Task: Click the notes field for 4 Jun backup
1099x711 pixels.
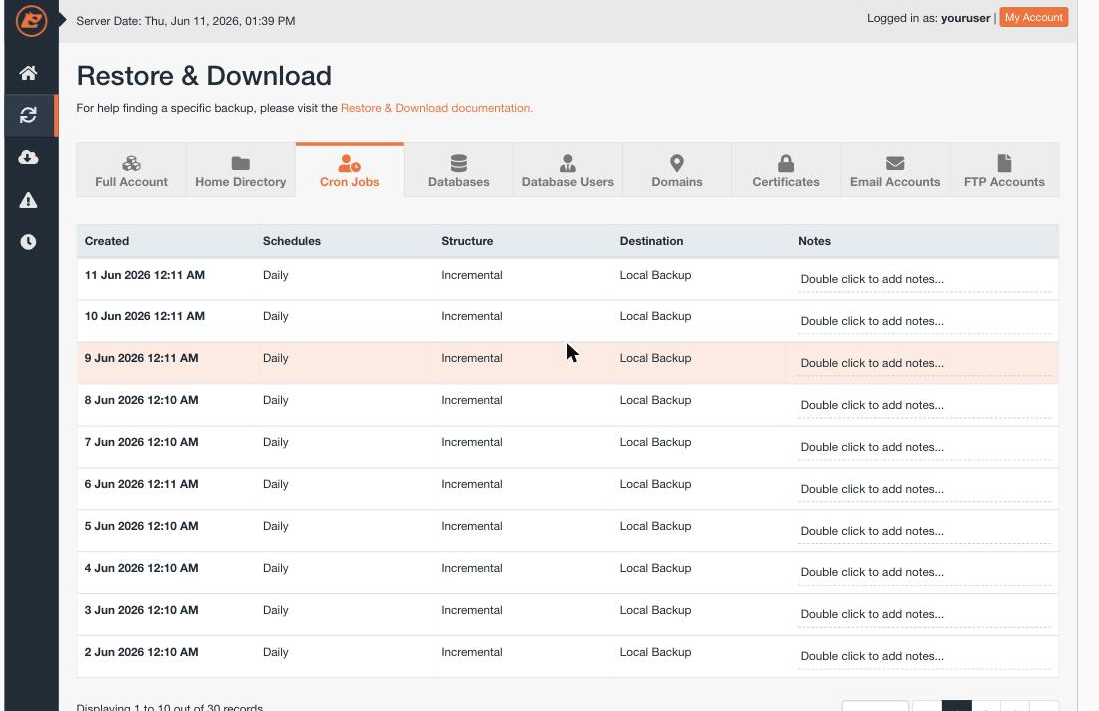Action: (x=924, y=573)
